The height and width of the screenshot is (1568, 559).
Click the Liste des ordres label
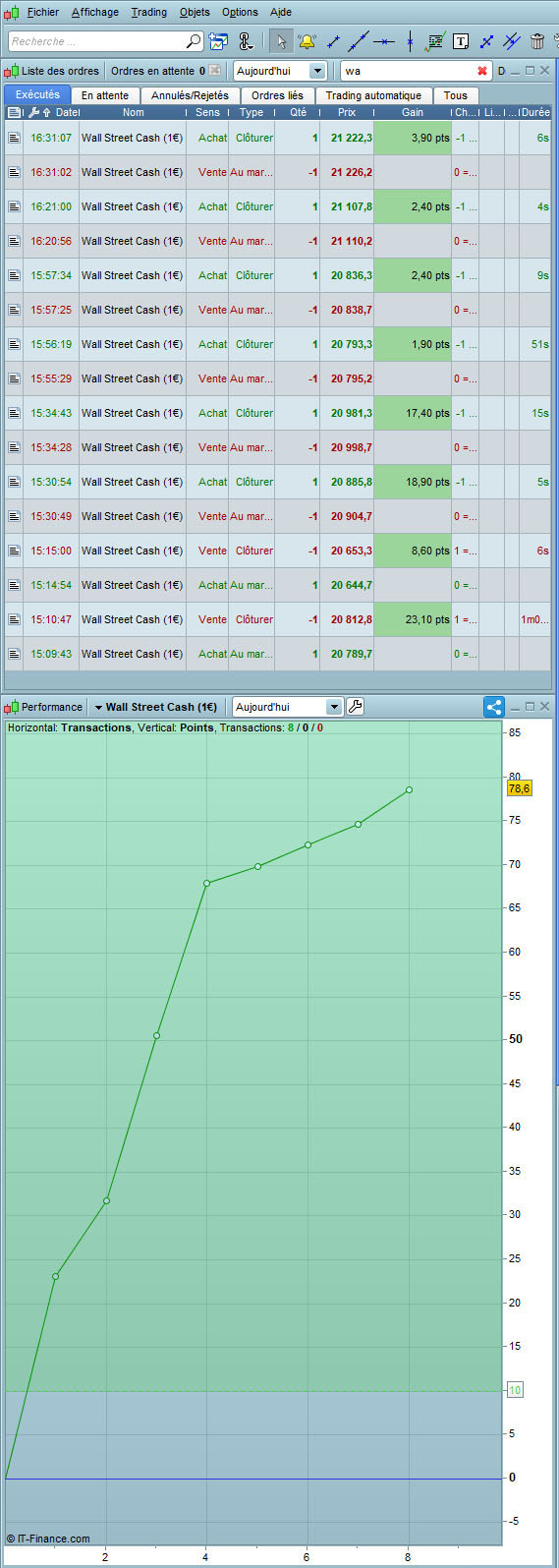[60, 71]
